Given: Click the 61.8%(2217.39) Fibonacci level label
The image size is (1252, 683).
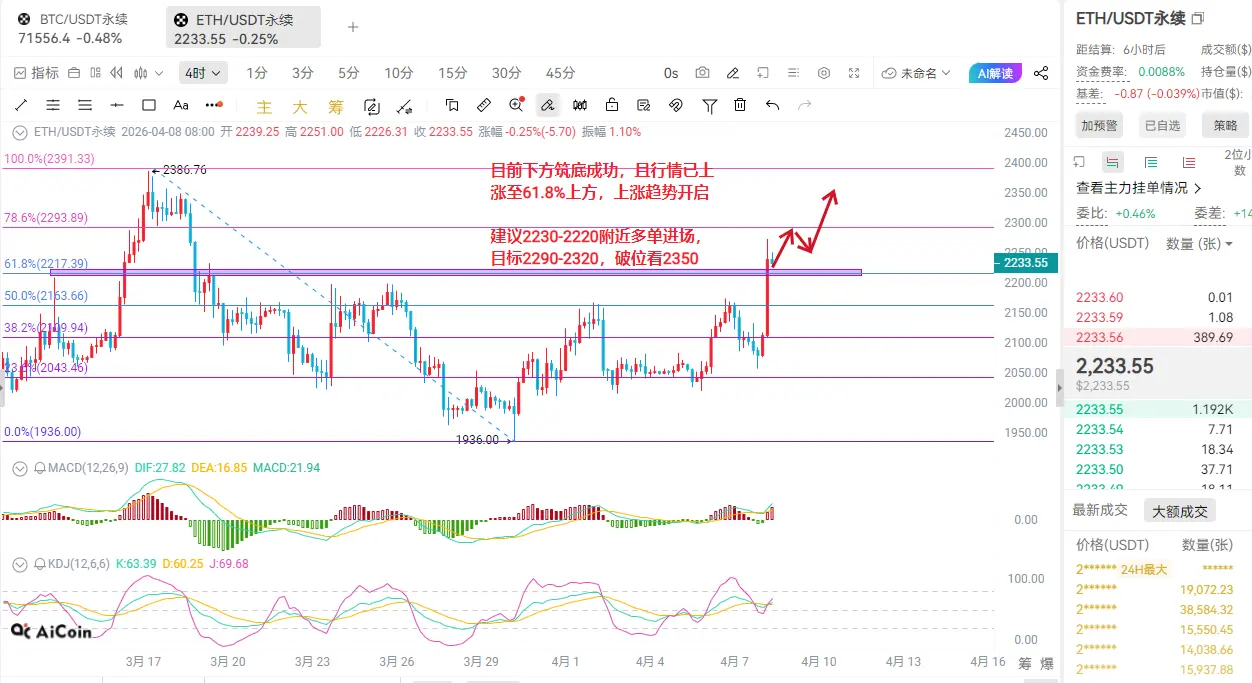Looking at the screenshot, I should click(x=47, y=263).
